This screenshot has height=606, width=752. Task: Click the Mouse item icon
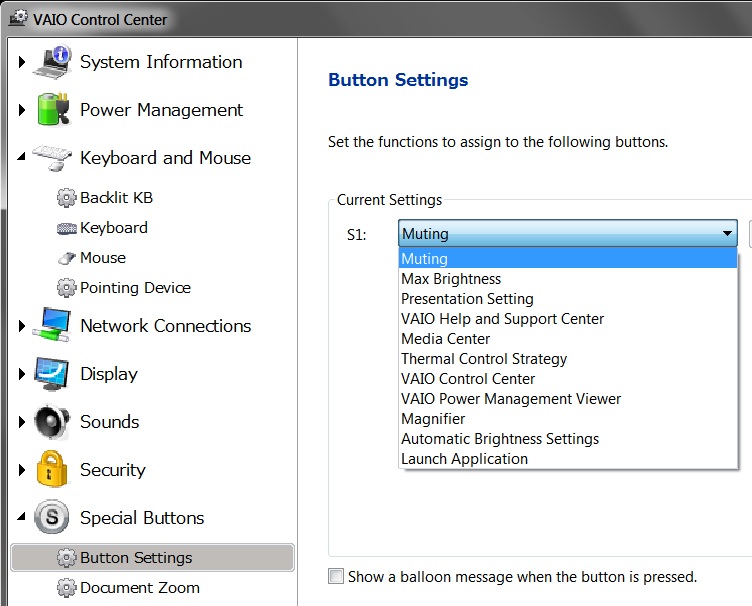[66, 258]
